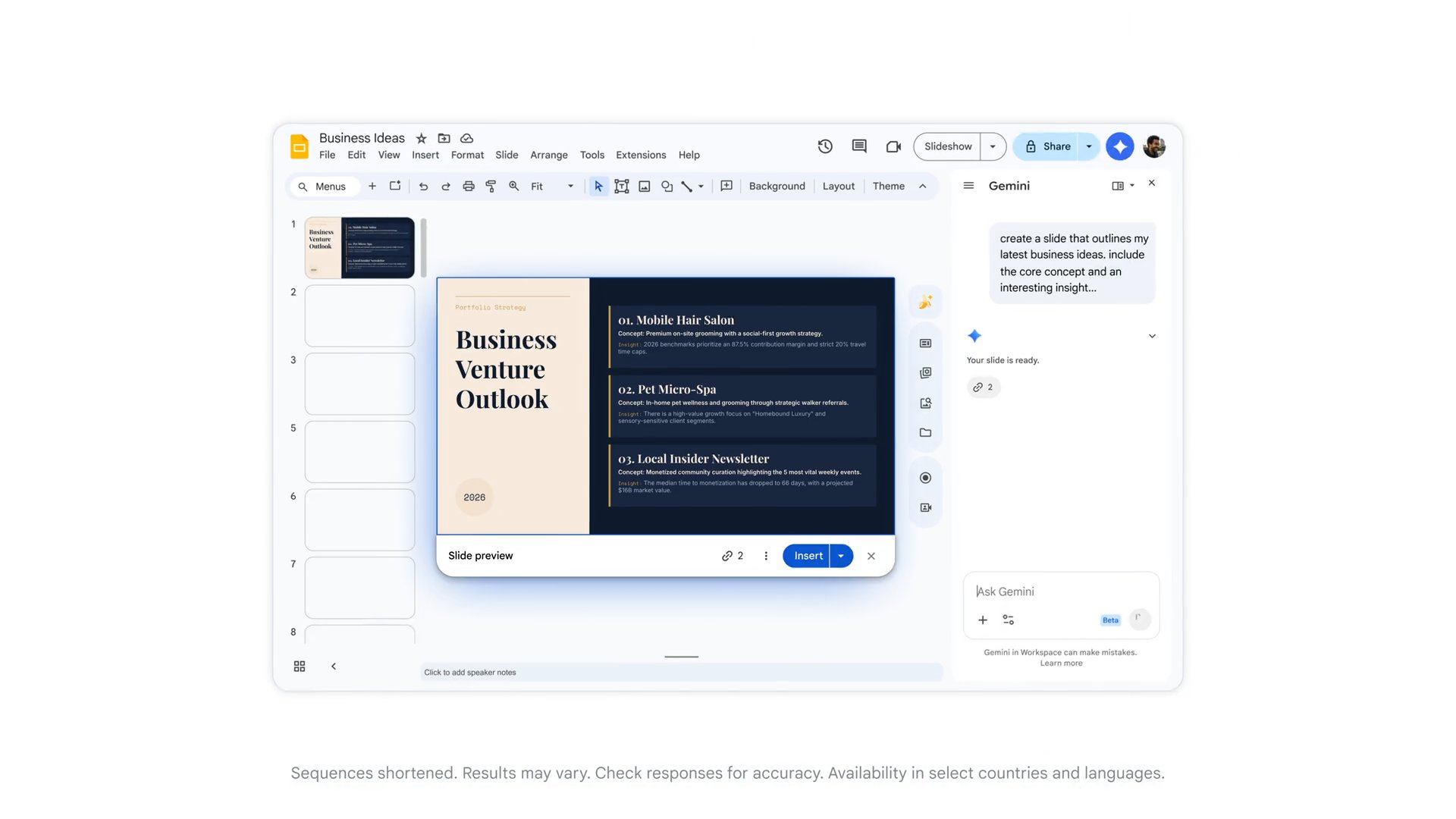Open Insert options dropdown arrow

841,556
